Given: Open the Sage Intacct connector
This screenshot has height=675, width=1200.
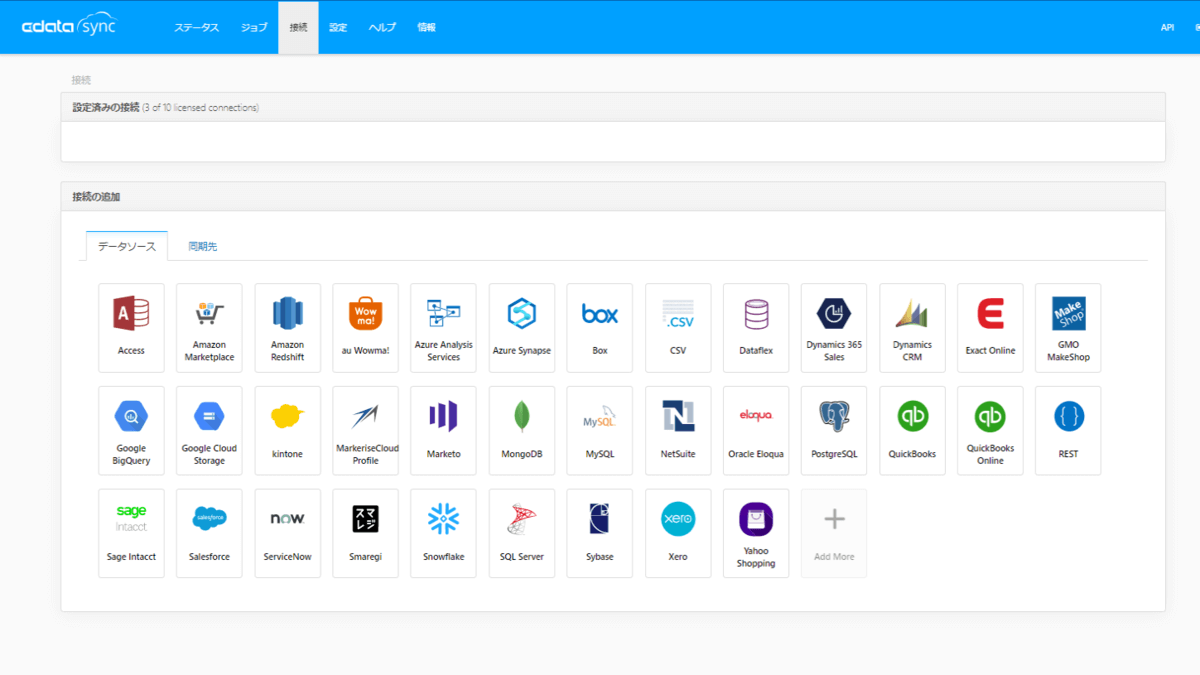Looking at the screenshot, I should (x=131, y=533).
